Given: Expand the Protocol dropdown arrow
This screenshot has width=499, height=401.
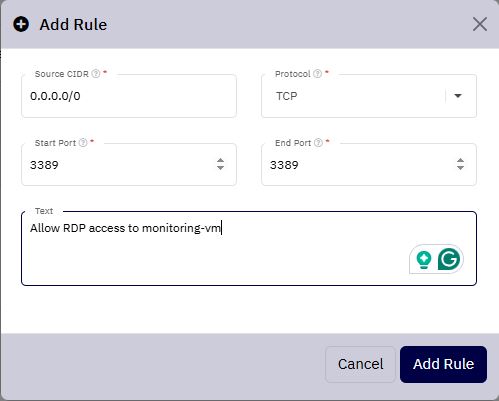Looking at the screenshot, I should point(458,96).
